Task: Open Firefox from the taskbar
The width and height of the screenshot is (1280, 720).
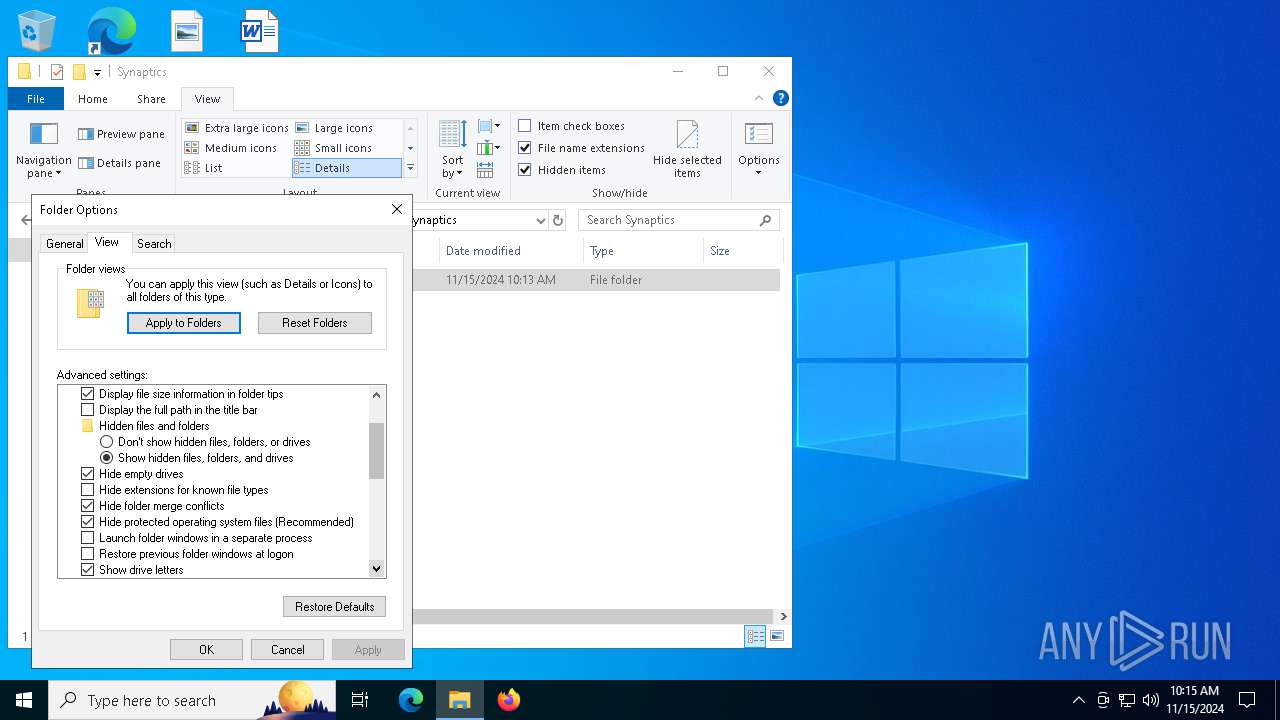Action: coord(509,700)
